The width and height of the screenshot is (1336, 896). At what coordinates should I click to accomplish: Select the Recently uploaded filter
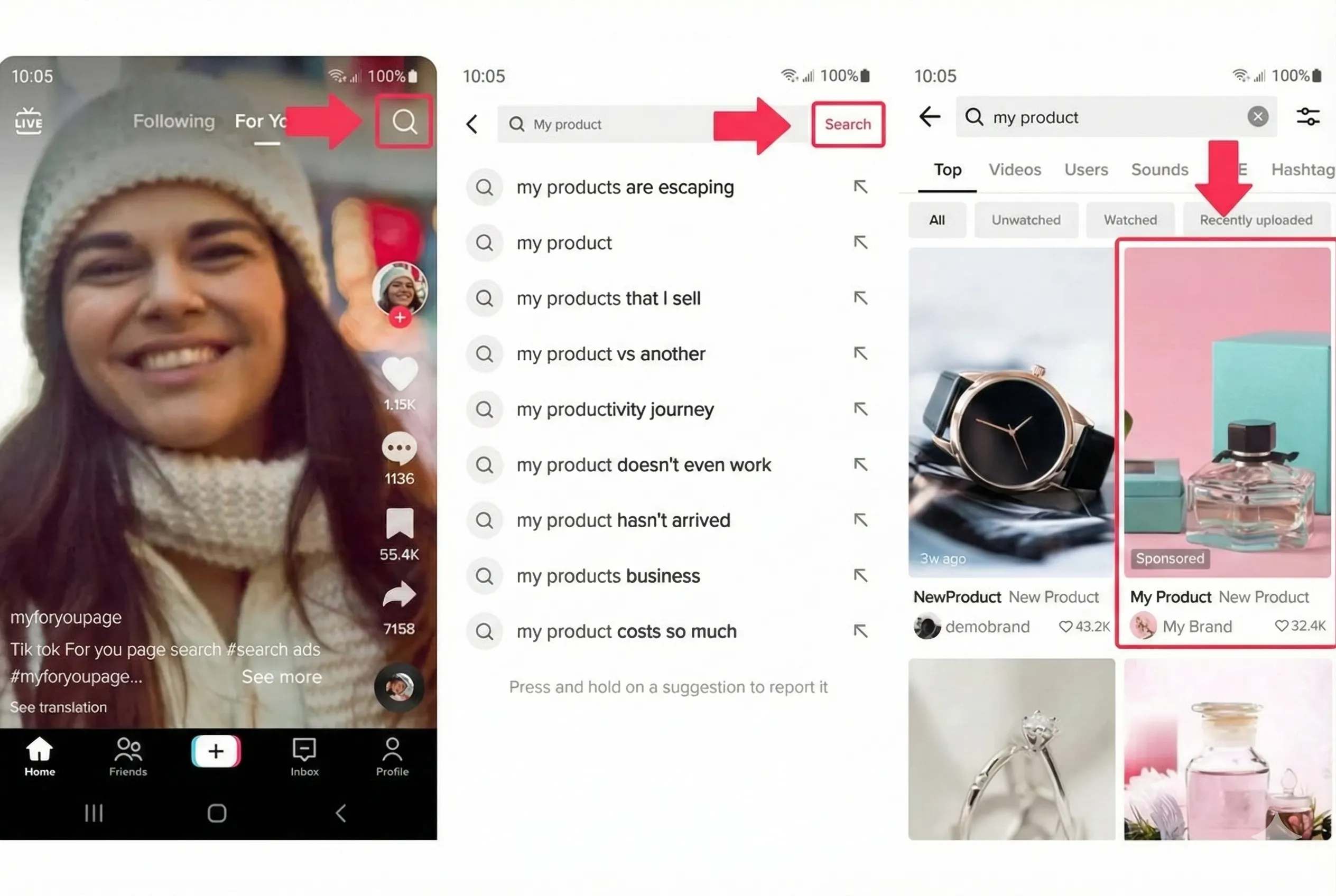1255,219
